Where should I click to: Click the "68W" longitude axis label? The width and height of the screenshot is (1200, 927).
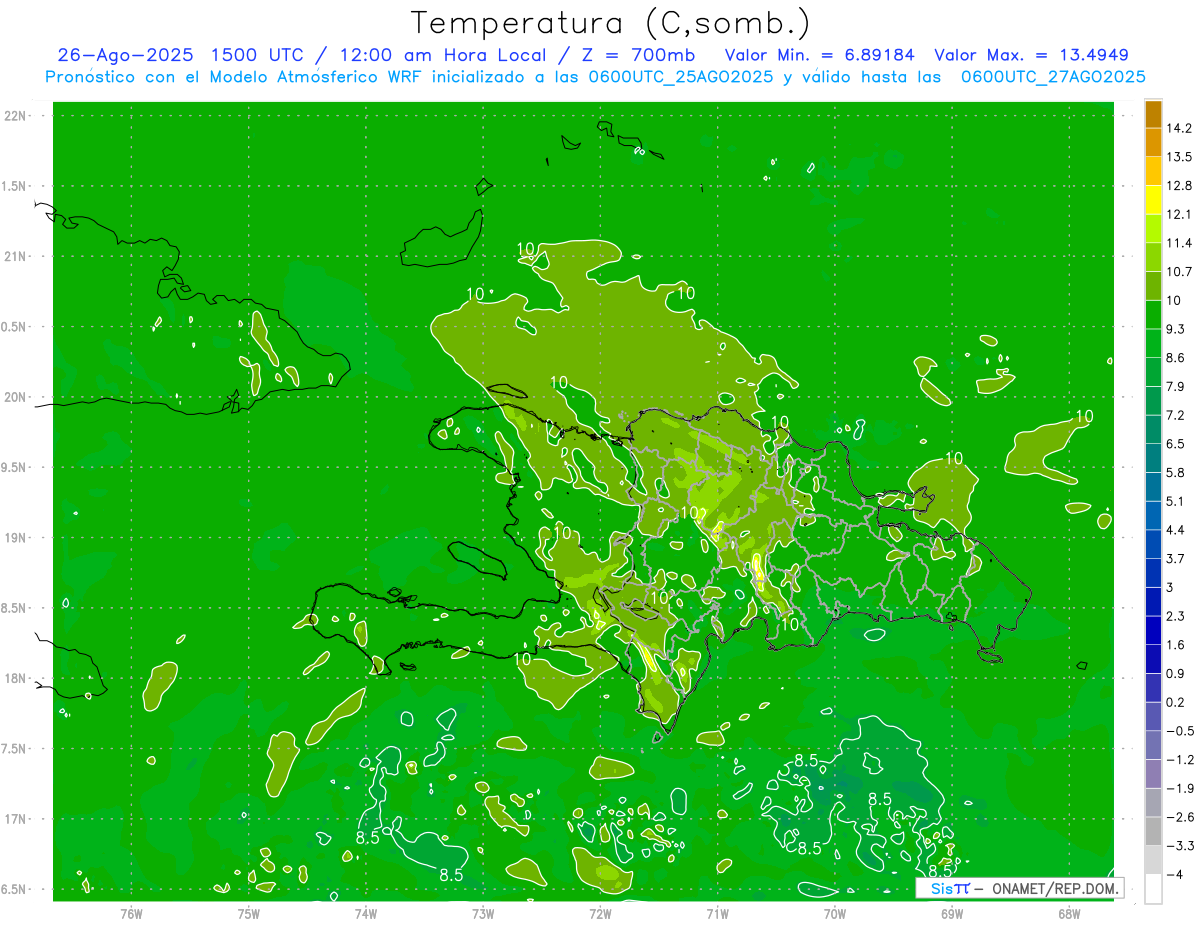1068,913
